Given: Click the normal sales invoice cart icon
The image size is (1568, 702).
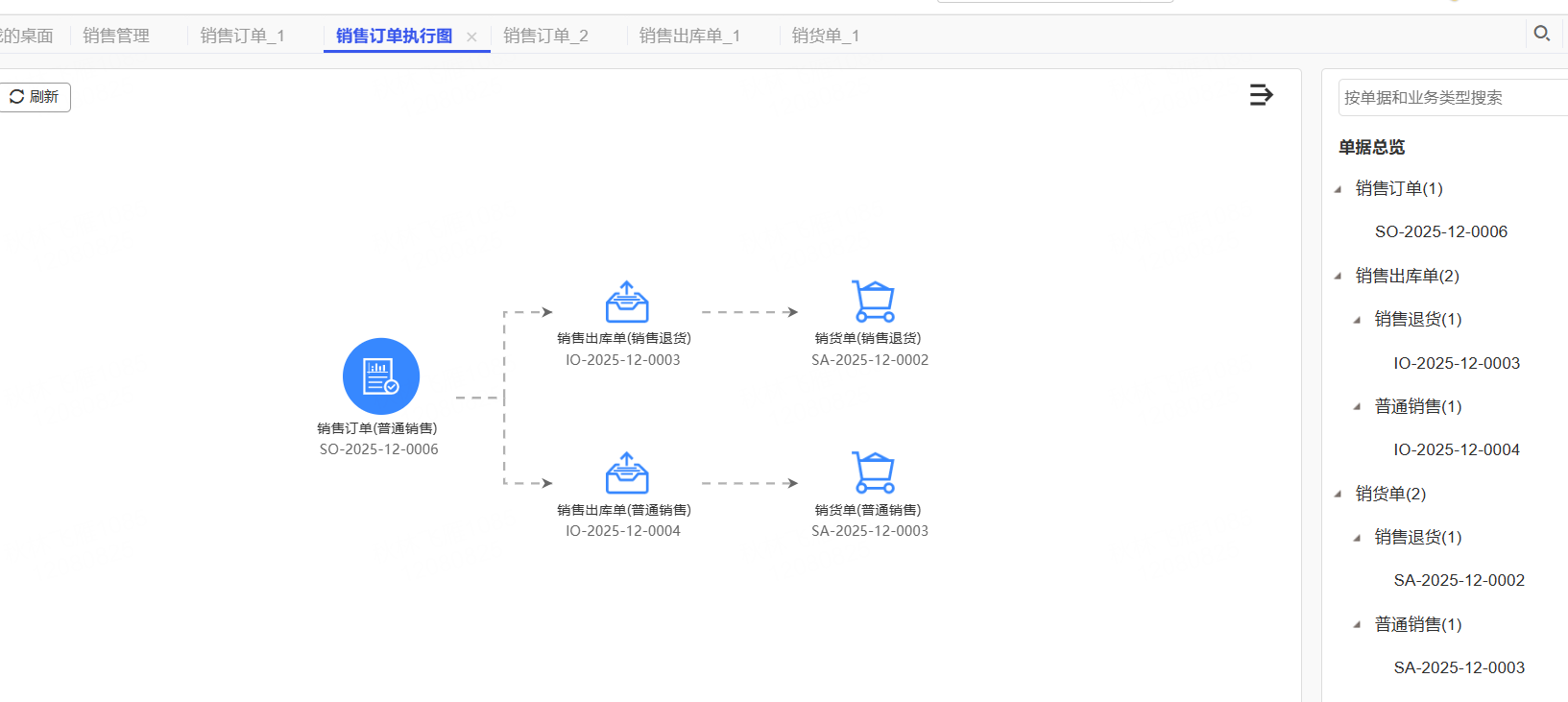Looking at the screenshot, I should 873,472.
